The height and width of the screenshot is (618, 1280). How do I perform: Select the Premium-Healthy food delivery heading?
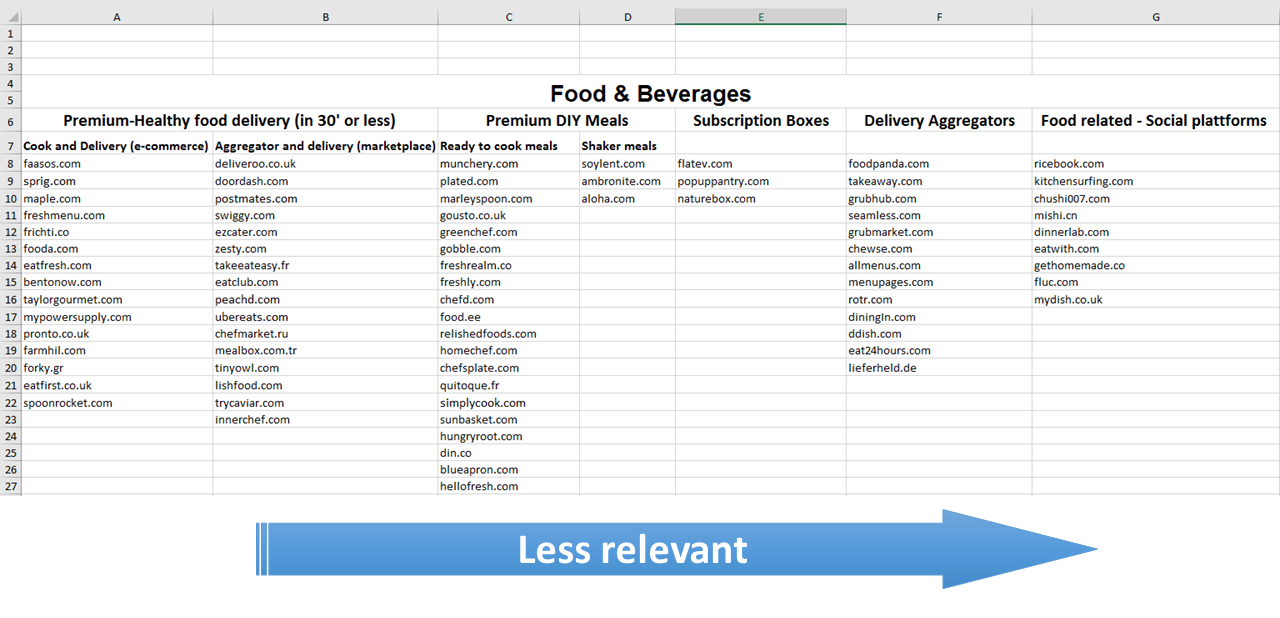coord(229,121)
